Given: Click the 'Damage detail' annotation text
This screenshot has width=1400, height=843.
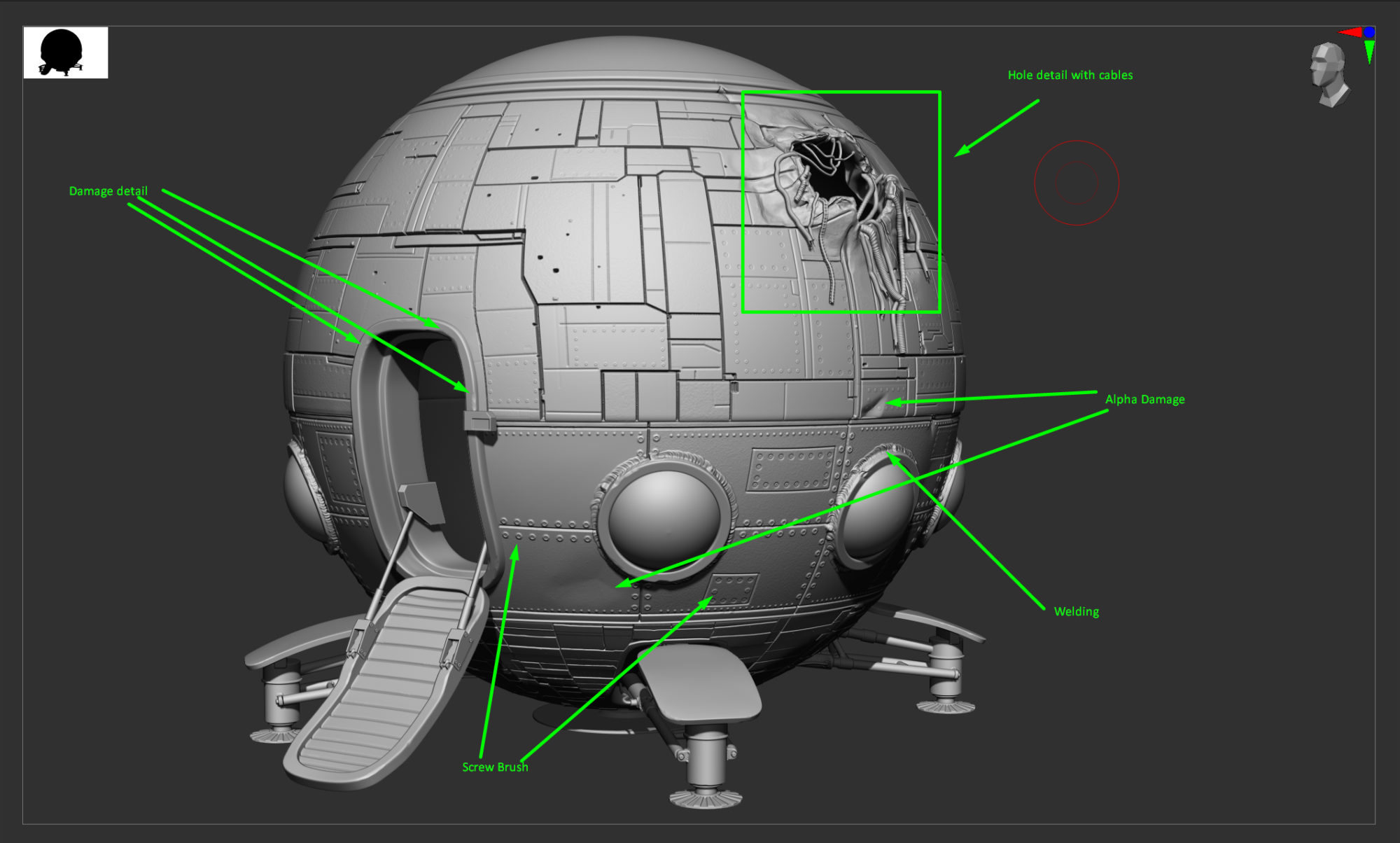Looking at the screenshot, I should [x=108, y=191].
